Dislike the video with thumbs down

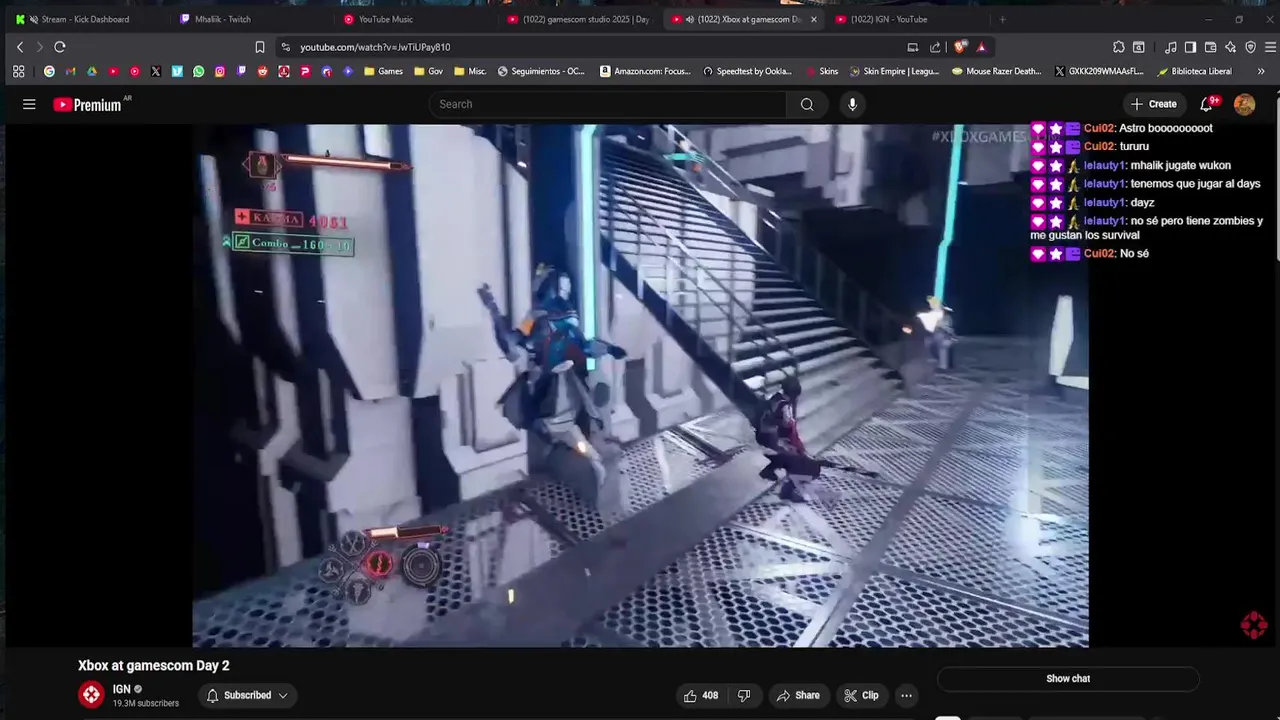coord(744,695)
